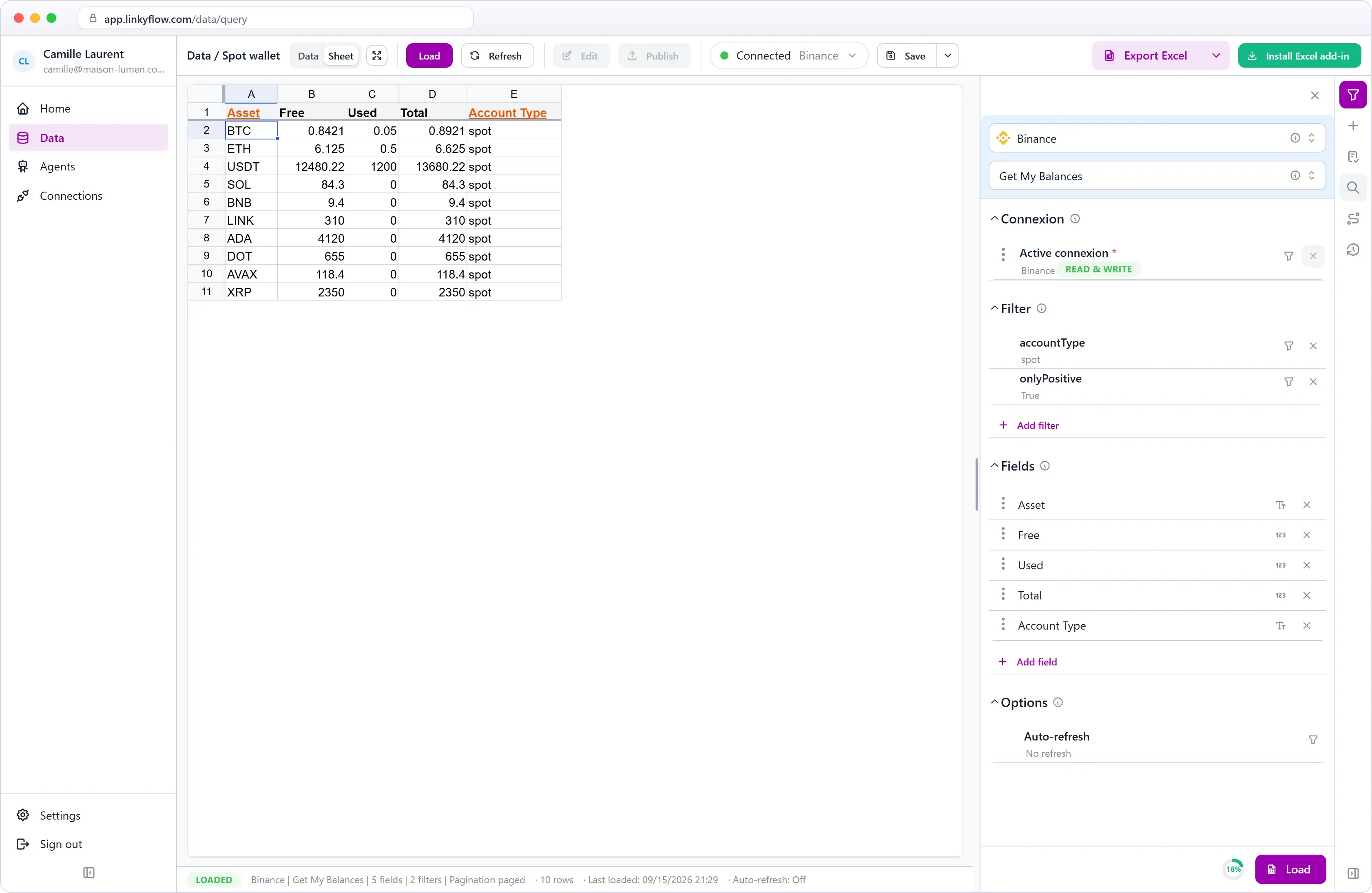Collapse the left sidebar
The height and width of the screenshot is (893, 1372).
(89, 873)
